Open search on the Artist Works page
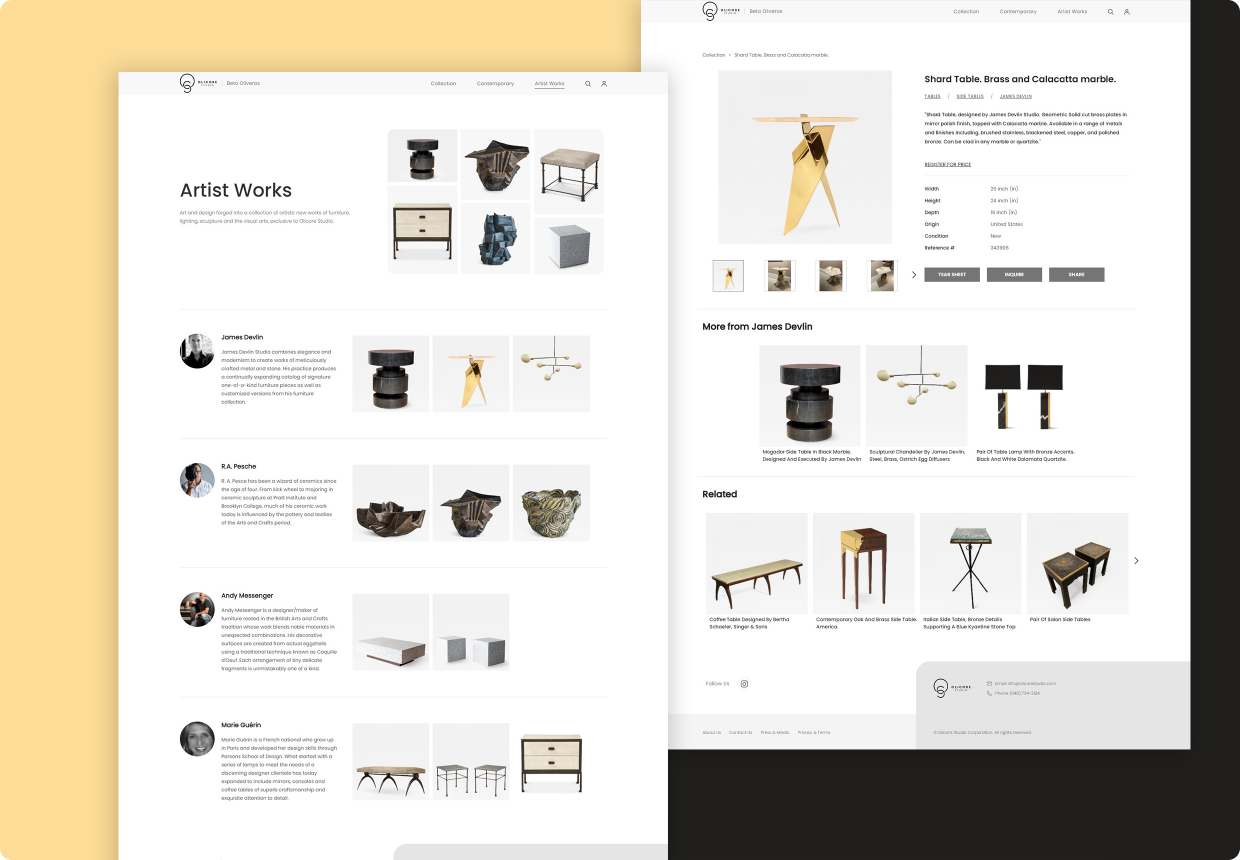 click(588, 84)
